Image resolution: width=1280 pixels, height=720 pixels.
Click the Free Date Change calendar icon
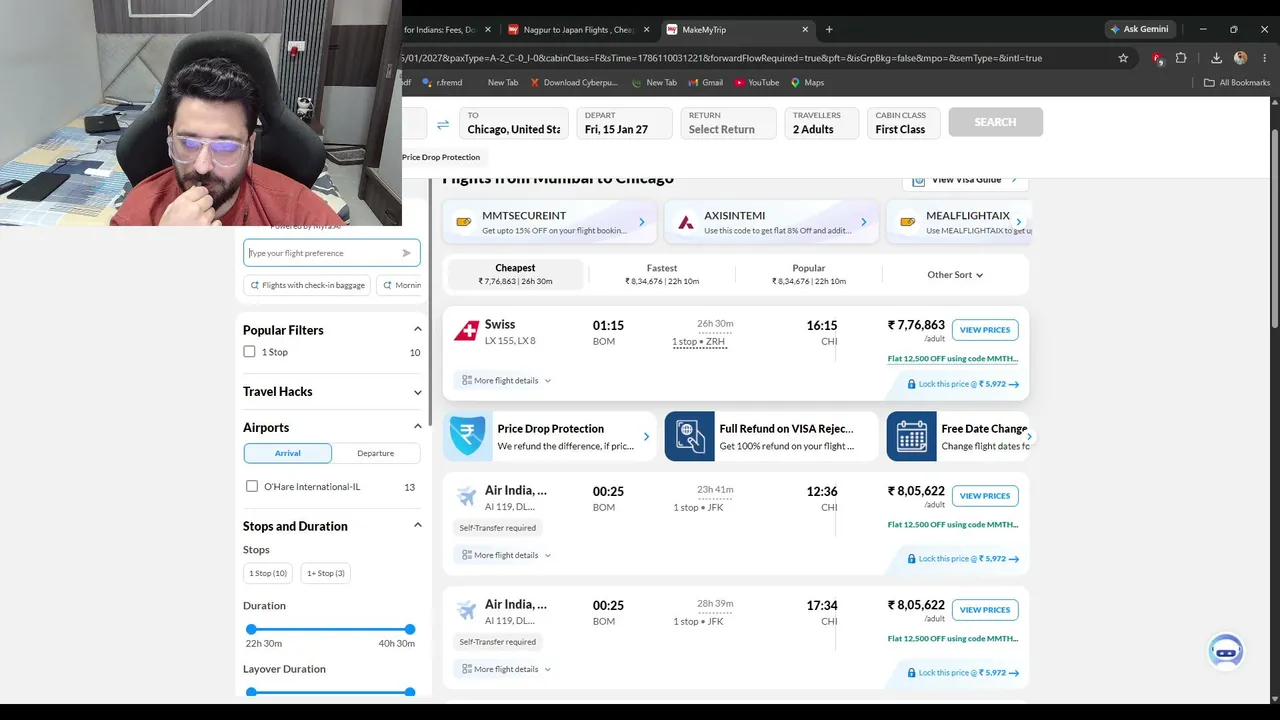(911, 436)
